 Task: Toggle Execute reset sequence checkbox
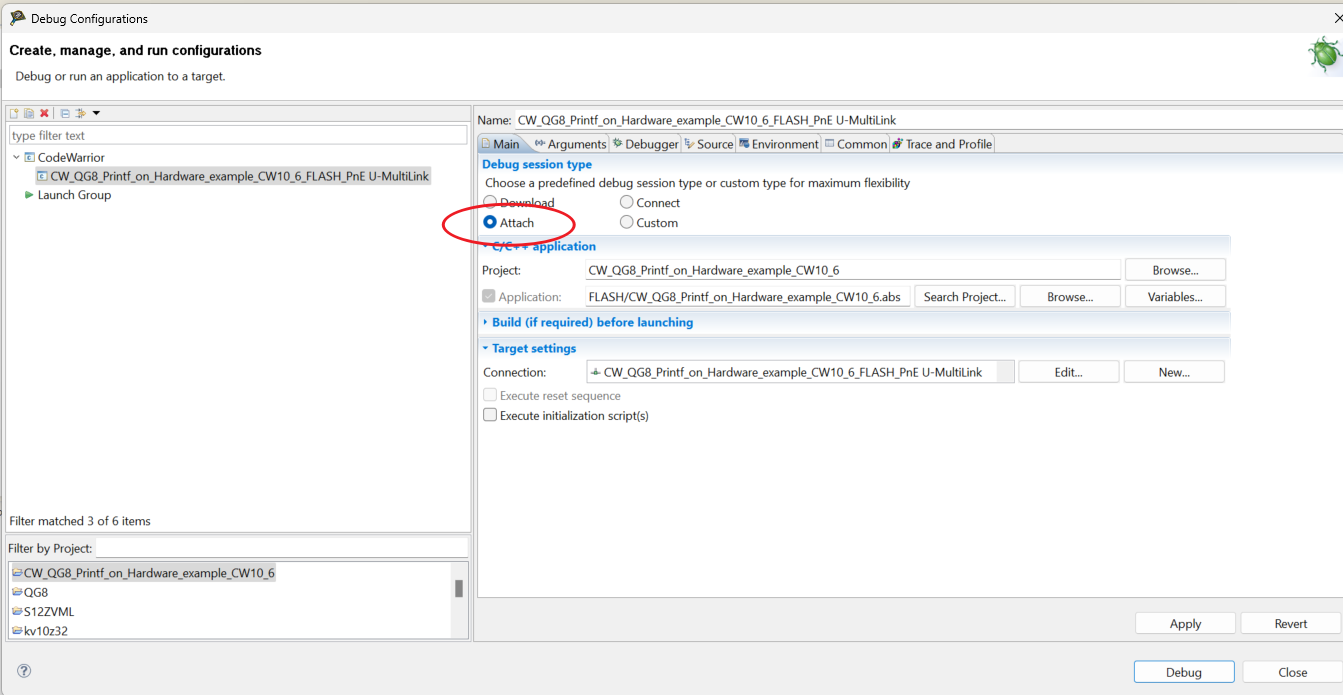pos(490,395)
